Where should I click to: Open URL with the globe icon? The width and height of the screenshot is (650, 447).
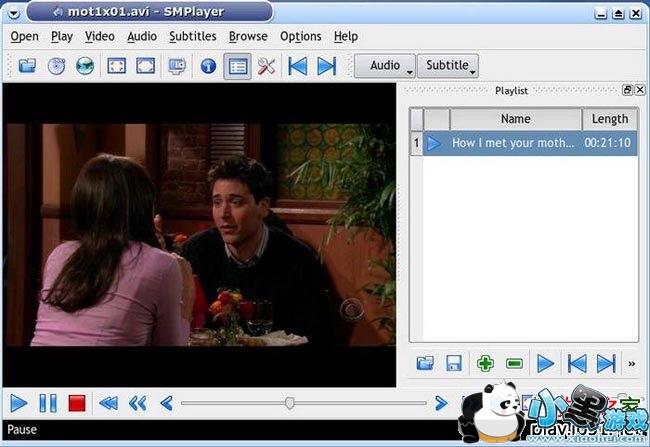[x=85, y=66]
